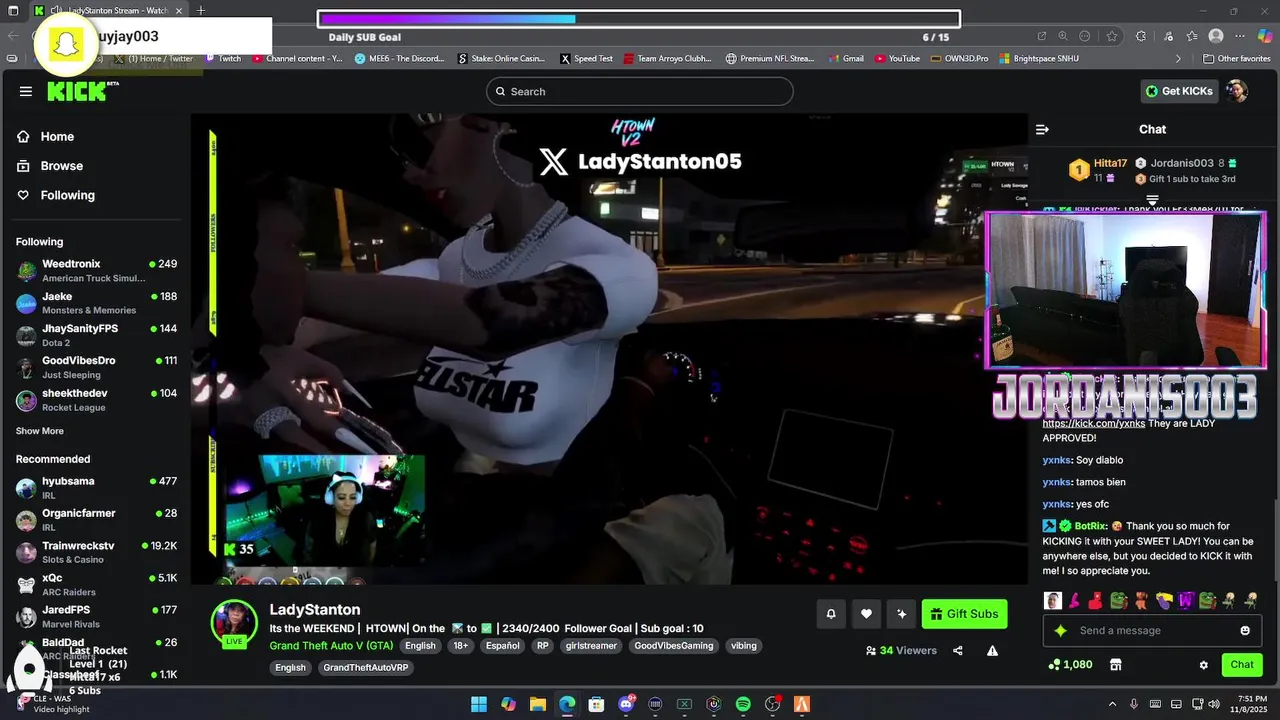Click the green sparkle in message box

click(1060, 631)
